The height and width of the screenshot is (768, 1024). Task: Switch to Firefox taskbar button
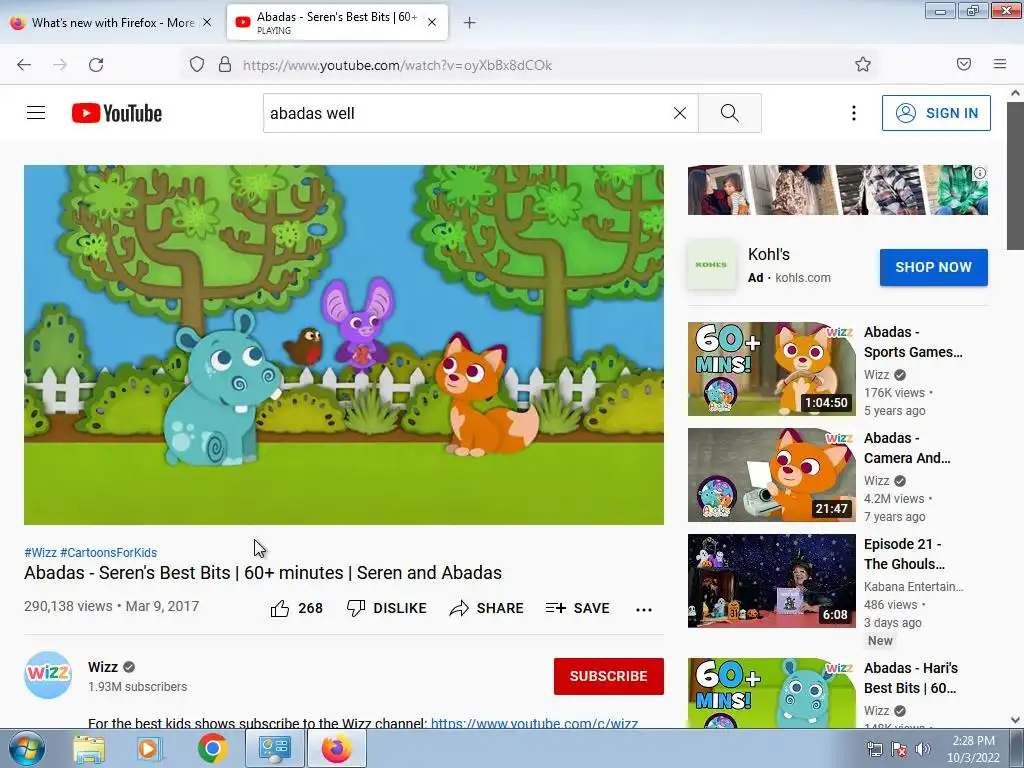337,748
